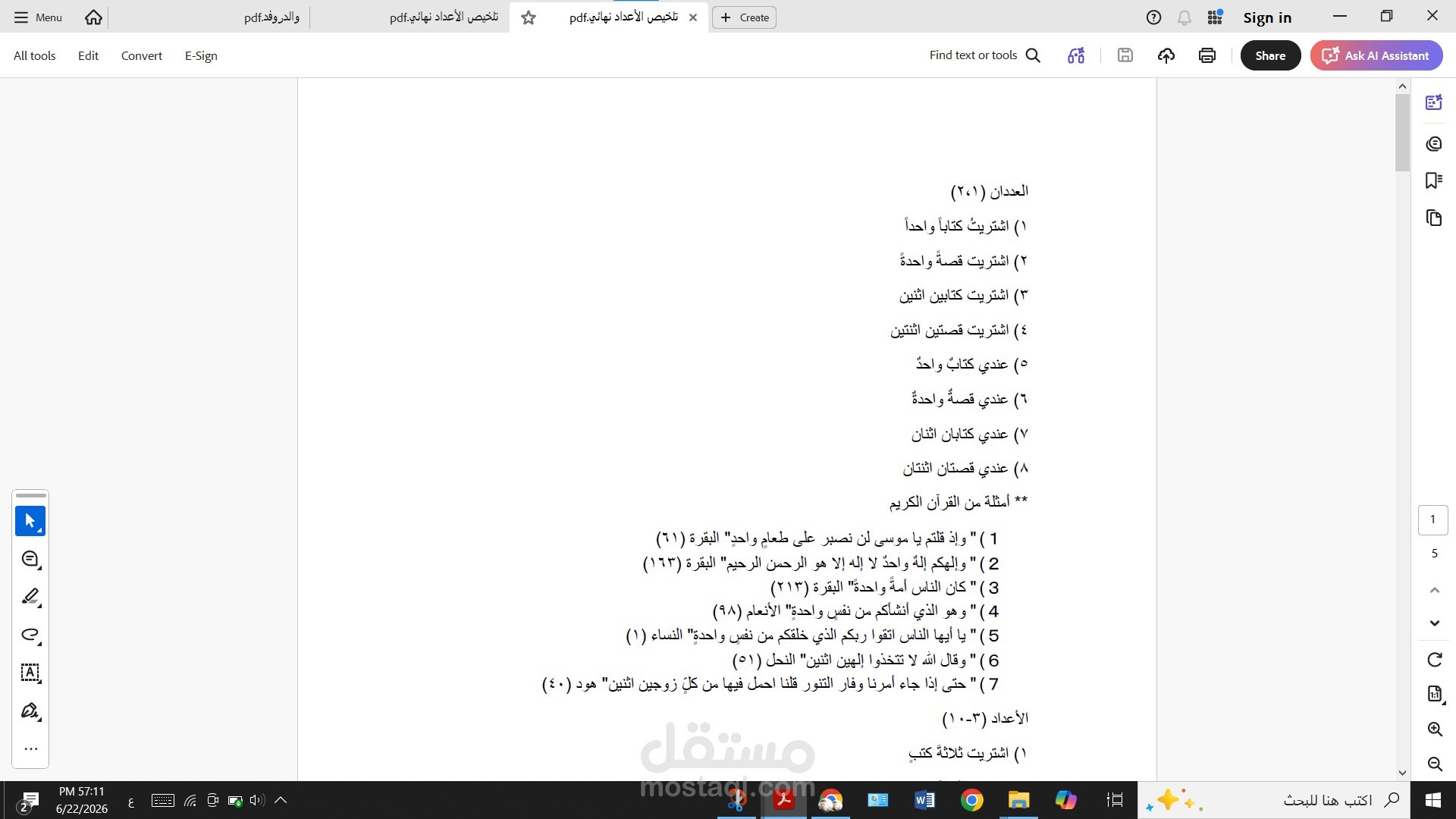Screen dimensions: 1456x819
Task: Click Find text or tools search
Action: tap(984, 55)
